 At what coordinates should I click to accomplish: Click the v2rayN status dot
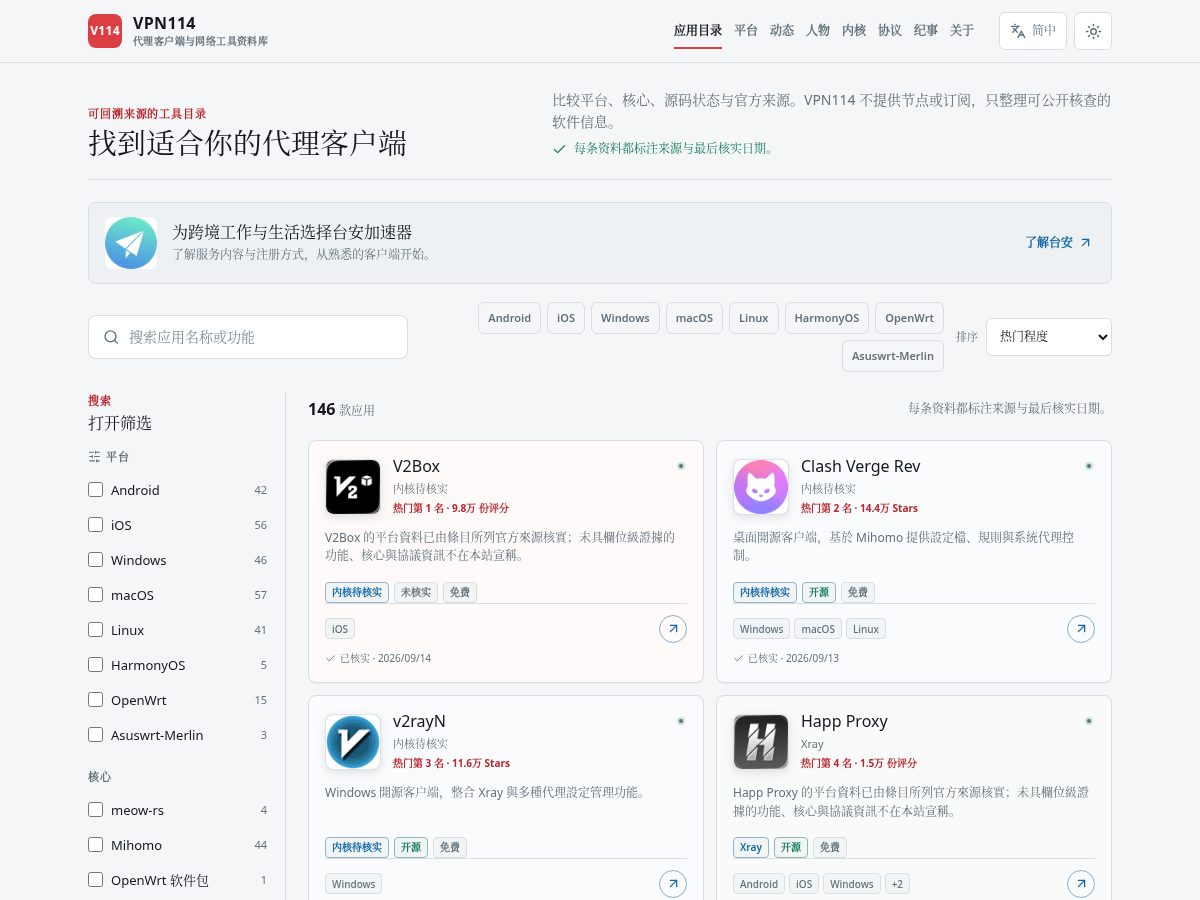681,721
